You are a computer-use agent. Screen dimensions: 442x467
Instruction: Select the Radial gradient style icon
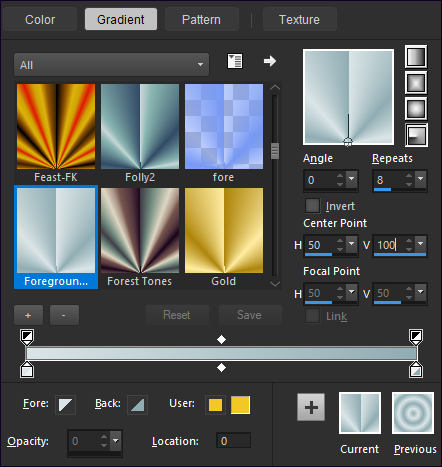[x=416, y=135]
